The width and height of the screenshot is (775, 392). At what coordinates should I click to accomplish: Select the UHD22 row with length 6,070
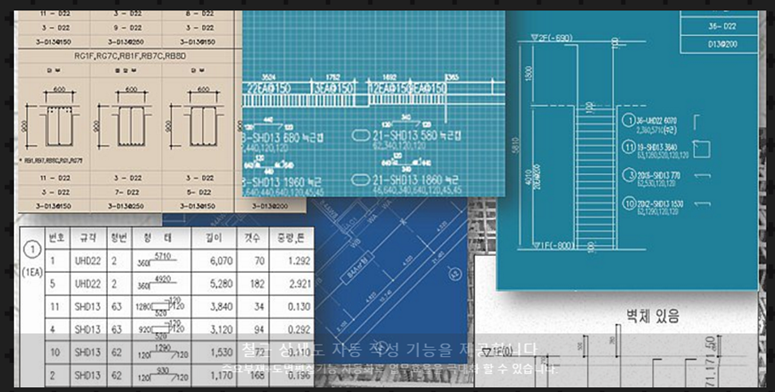pyautogui.click(x=179, y=261)
